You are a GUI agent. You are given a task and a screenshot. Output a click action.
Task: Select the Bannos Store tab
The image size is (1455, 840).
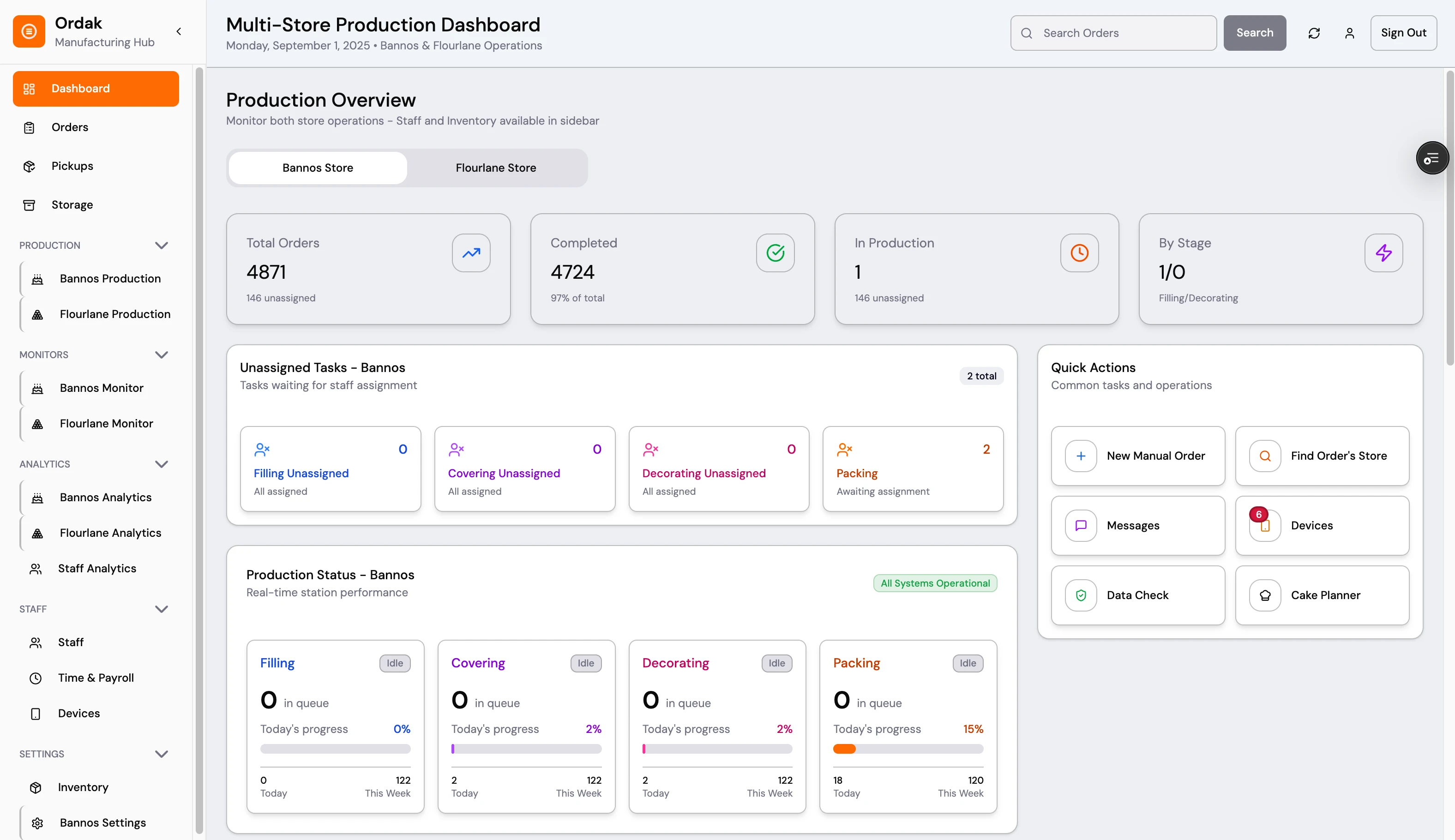318,168
